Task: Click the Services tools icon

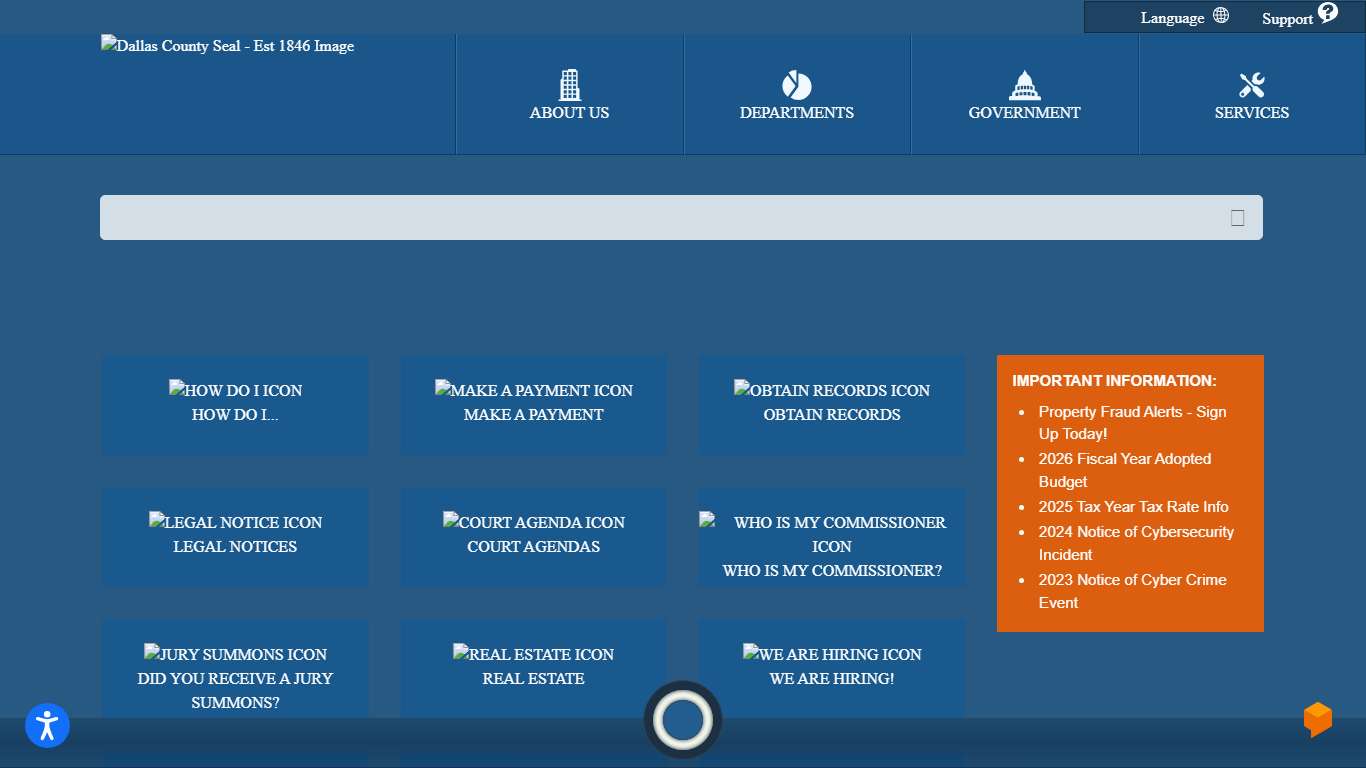Action: [1251, 85]
